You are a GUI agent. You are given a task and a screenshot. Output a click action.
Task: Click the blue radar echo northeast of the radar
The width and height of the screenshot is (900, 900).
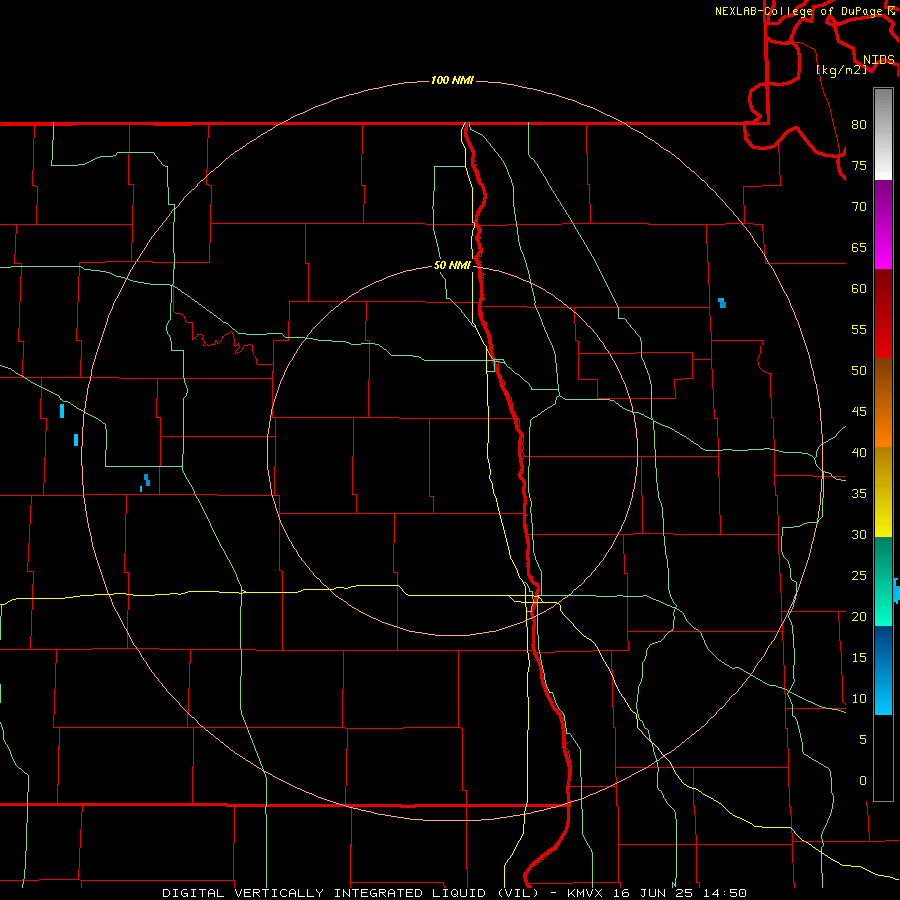(x=722, y=303)
